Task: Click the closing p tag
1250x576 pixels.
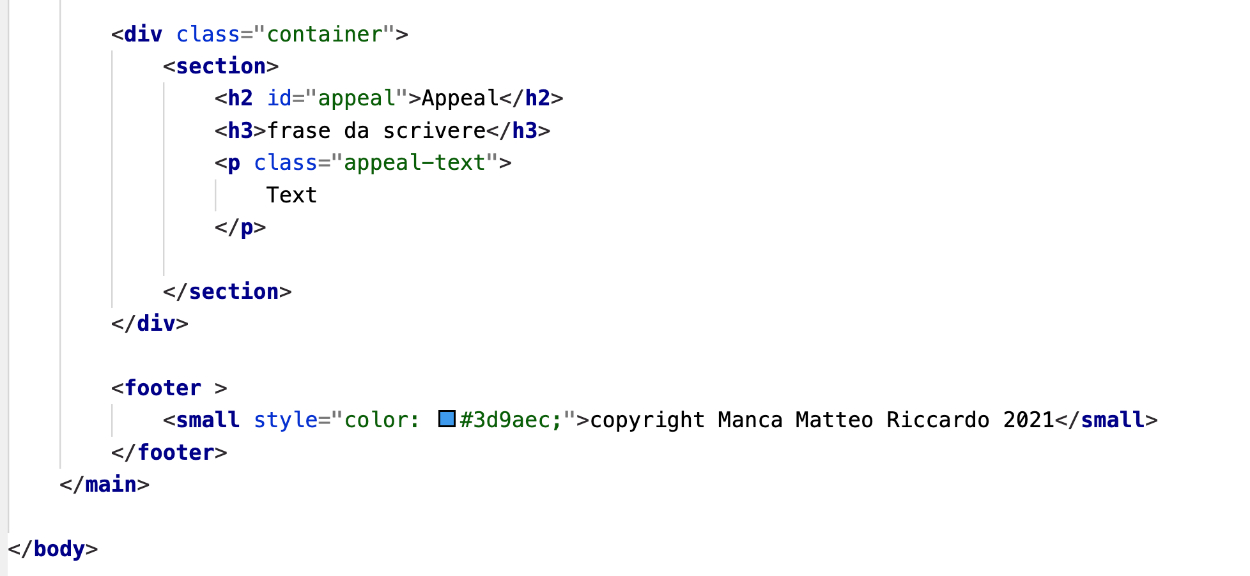Action: (240, 227)
